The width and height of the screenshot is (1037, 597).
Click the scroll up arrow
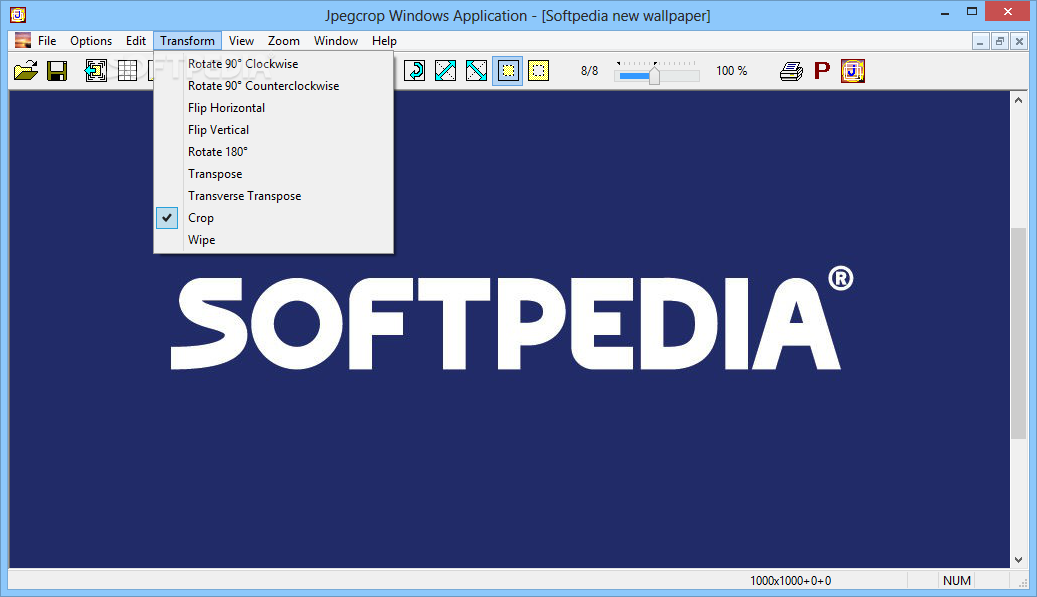point(1018,100)
